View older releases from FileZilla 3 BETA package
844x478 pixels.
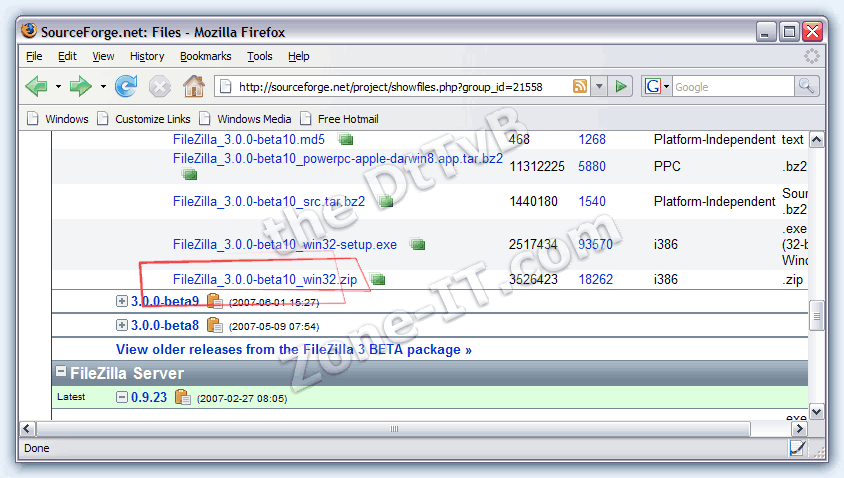point(294,349)
